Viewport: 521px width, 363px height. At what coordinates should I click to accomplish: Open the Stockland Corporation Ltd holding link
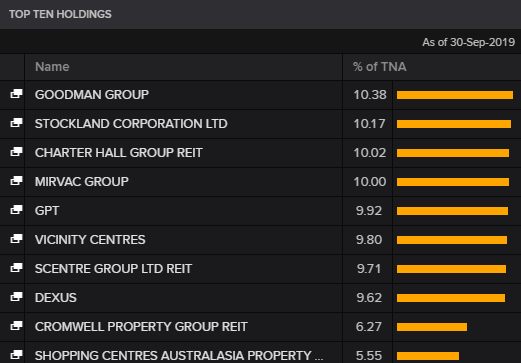(x=131, y=124)
